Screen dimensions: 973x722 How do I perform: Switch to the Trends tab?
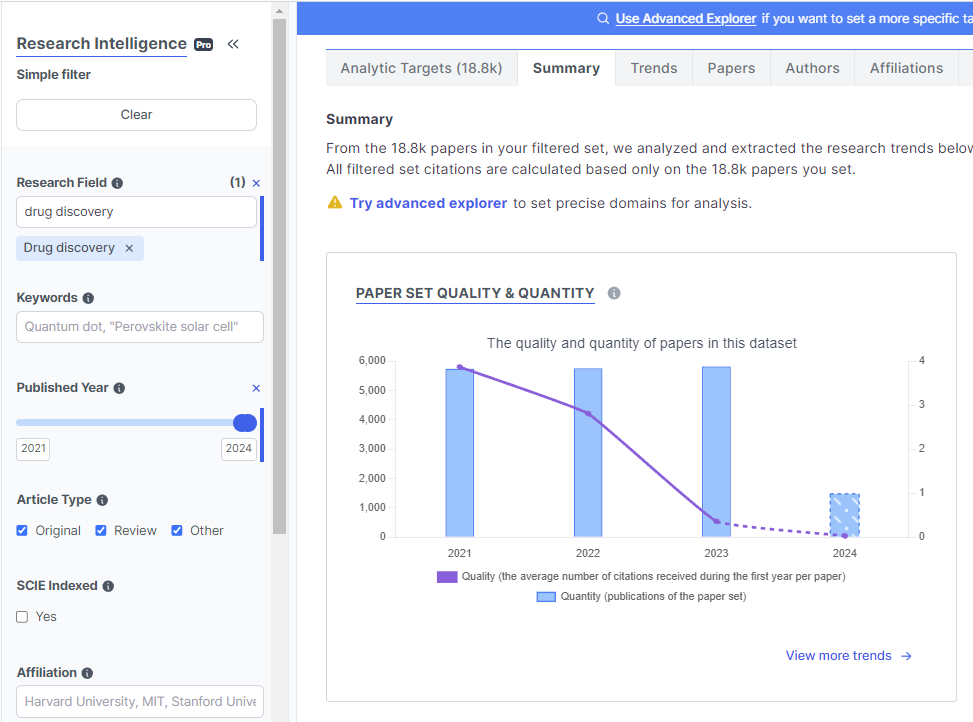click(x=653, y=68)
